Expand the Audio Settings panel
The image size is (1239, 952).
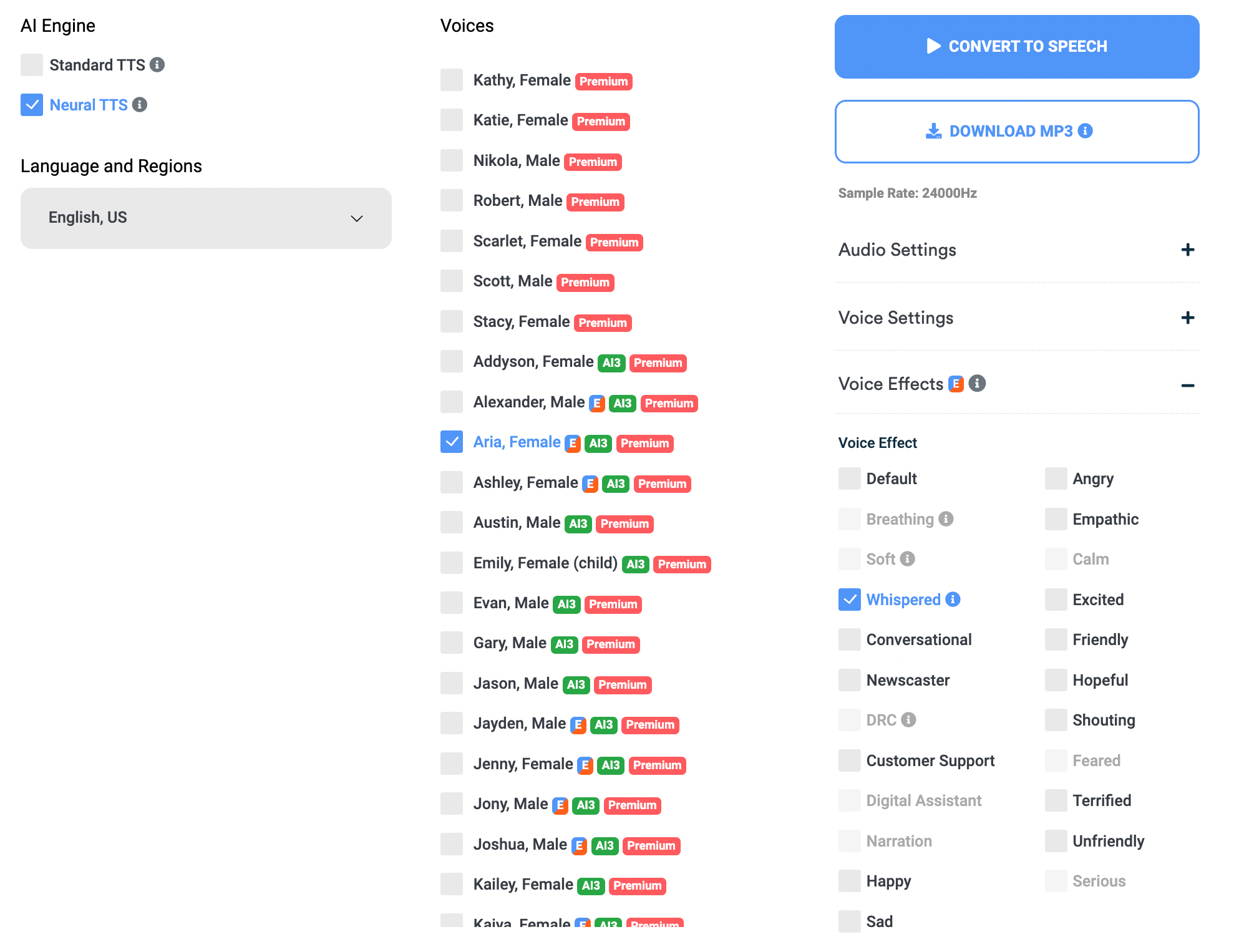pos(1188,249)
